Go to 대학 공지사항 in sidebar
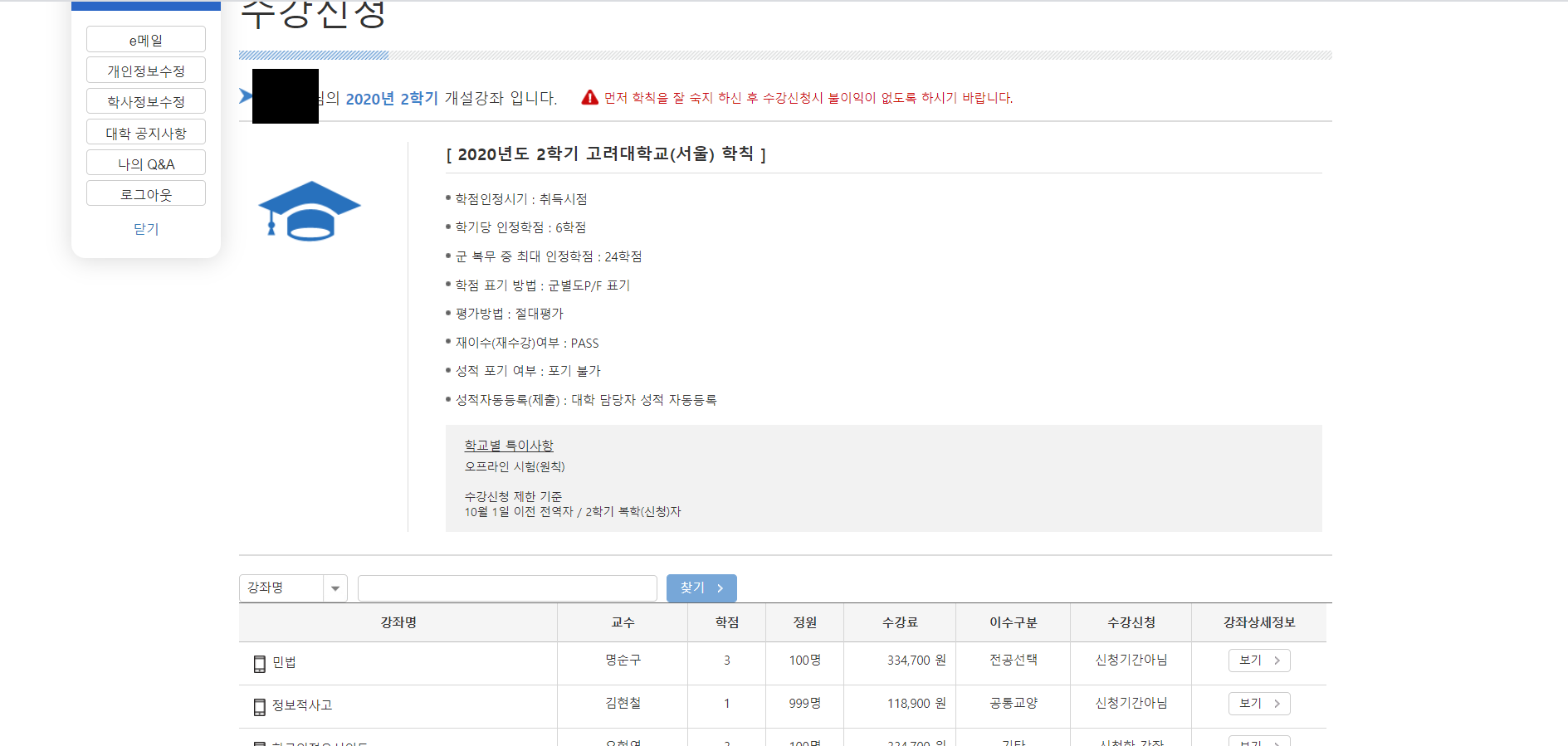Viewport: 1568px width, 746px height. click(x=146, y=133)
